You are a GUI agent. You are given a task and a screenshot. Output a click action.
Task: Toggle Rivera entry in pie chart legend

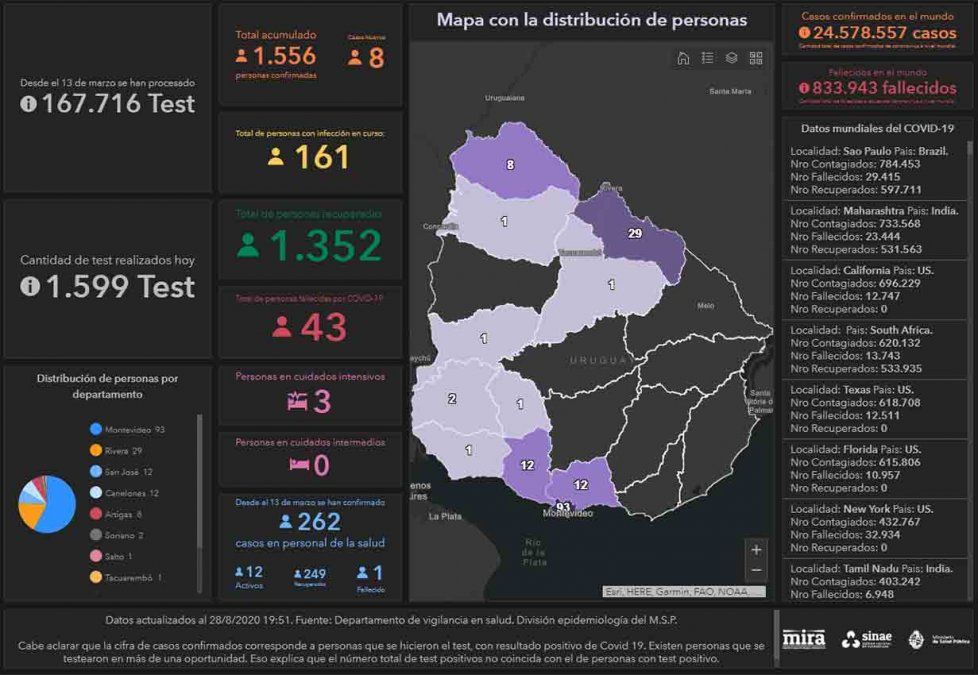tap(120, 450)
